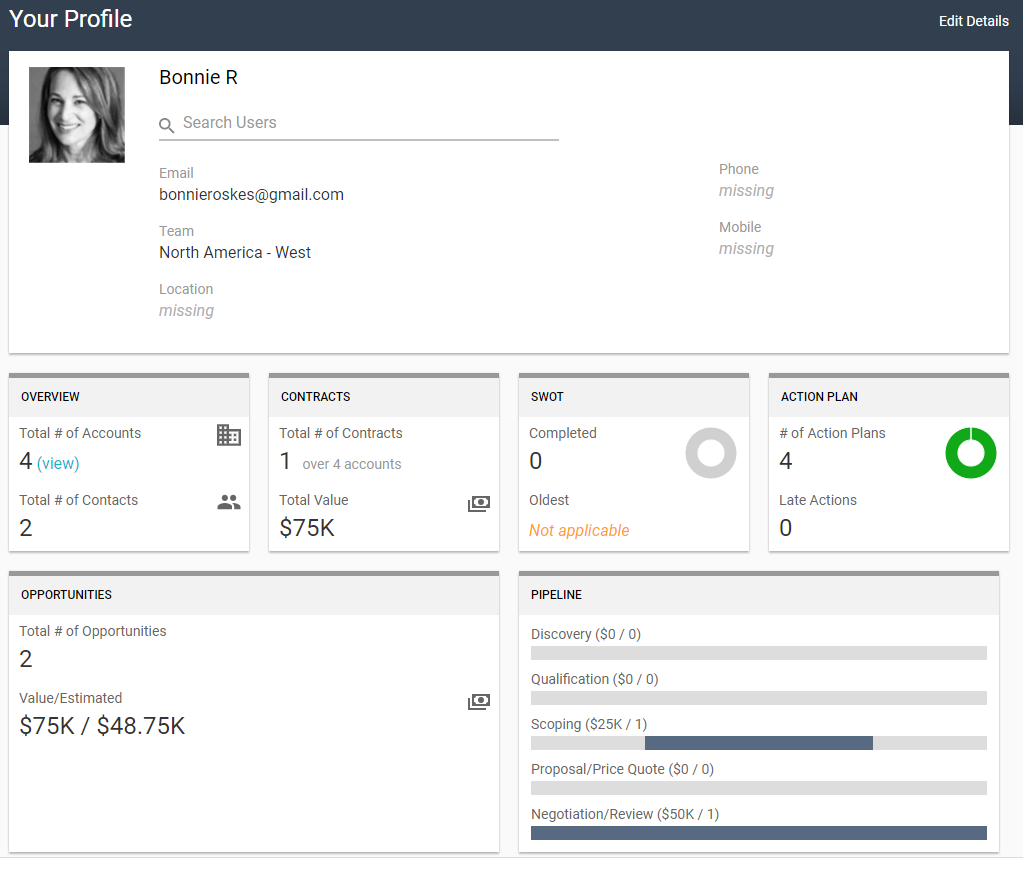
Task: Click the people icon beside Total Contacts
Action: pos(229,502)
